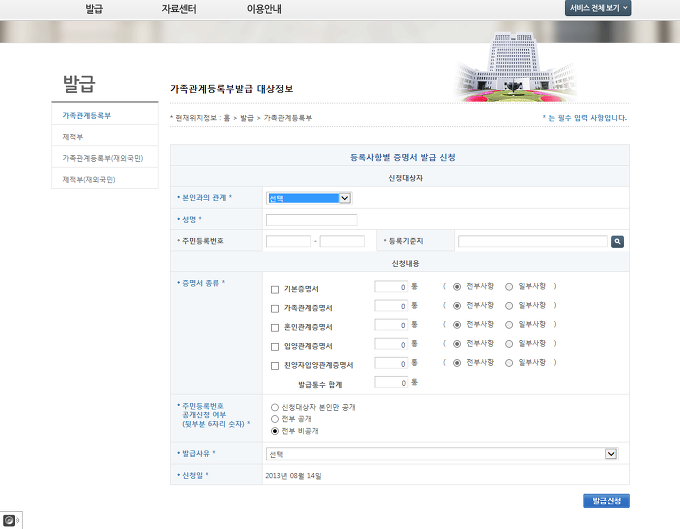This screenshot has height=529, width=680.
Task: Click the date text 2013년 08월 14일
Action: point(293,476)
